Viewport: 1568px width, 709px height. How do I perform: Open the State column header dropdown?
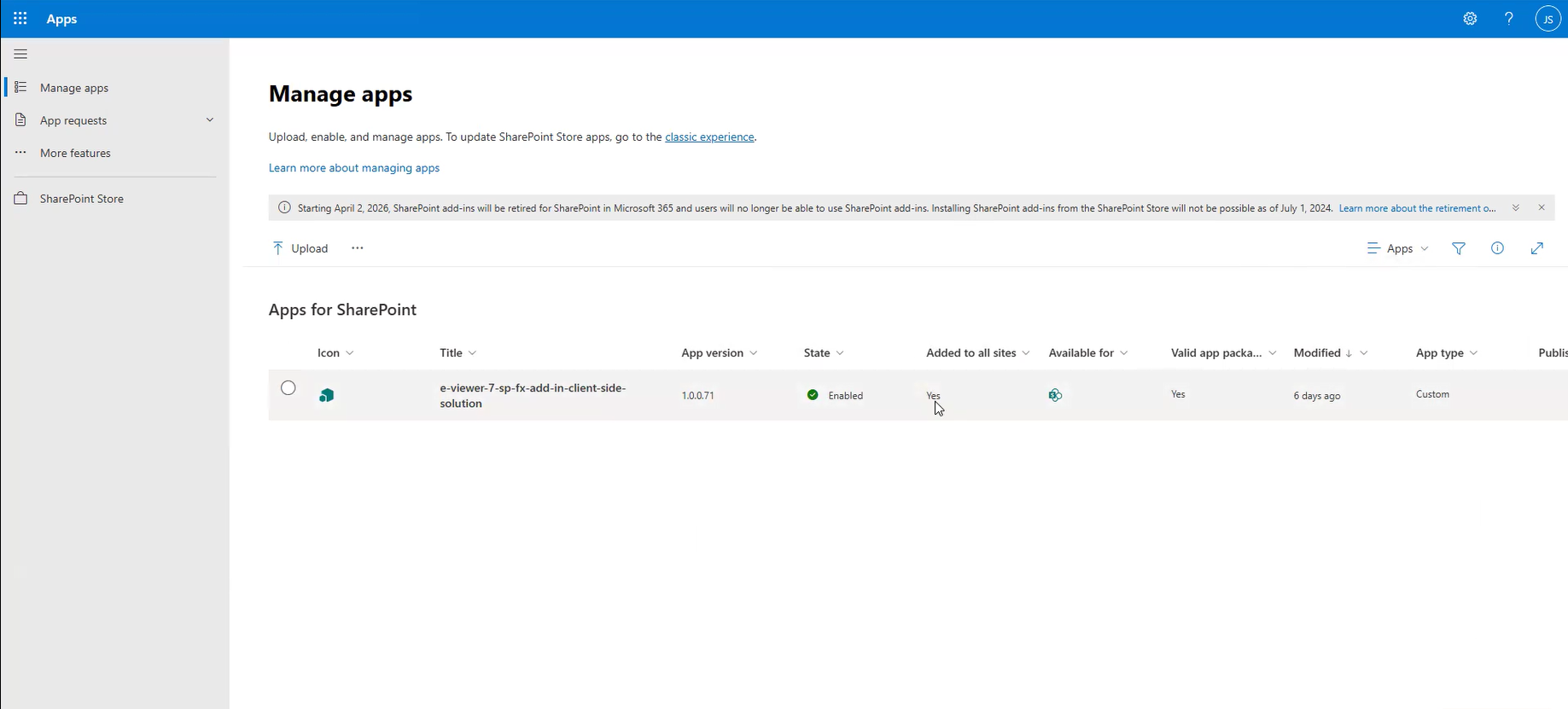coord(823,352)
